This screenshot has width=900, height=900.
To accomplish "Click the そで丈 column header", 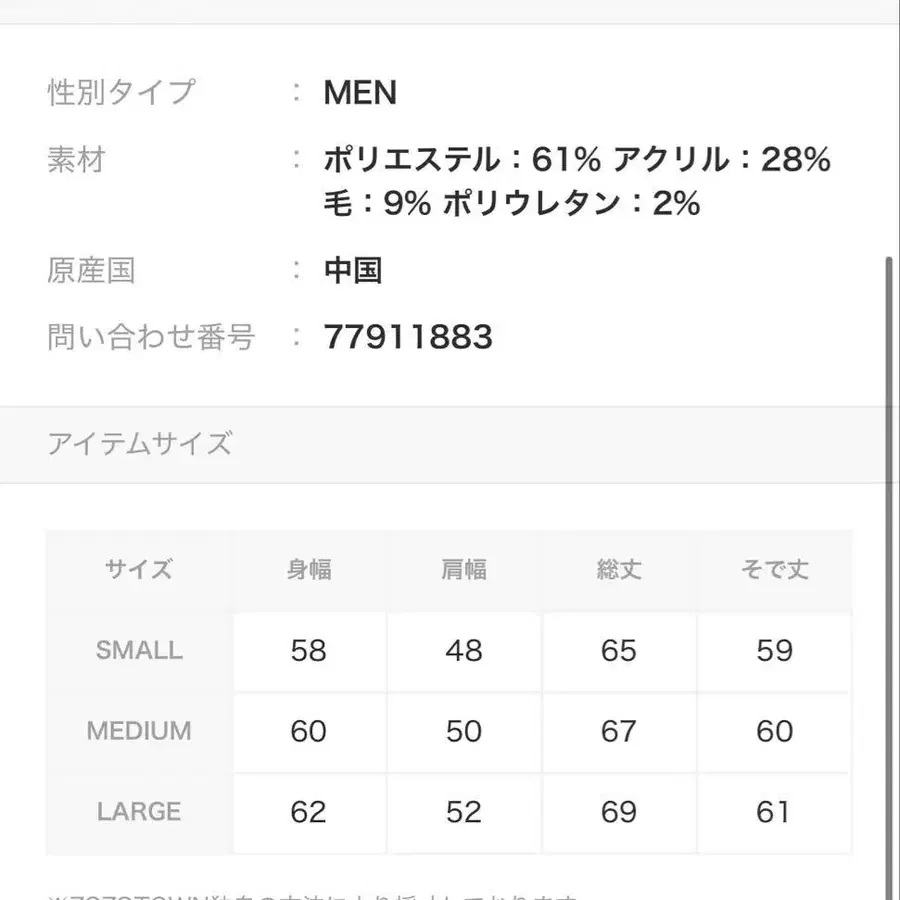I will pyautogui.click(x=774, y=570).
